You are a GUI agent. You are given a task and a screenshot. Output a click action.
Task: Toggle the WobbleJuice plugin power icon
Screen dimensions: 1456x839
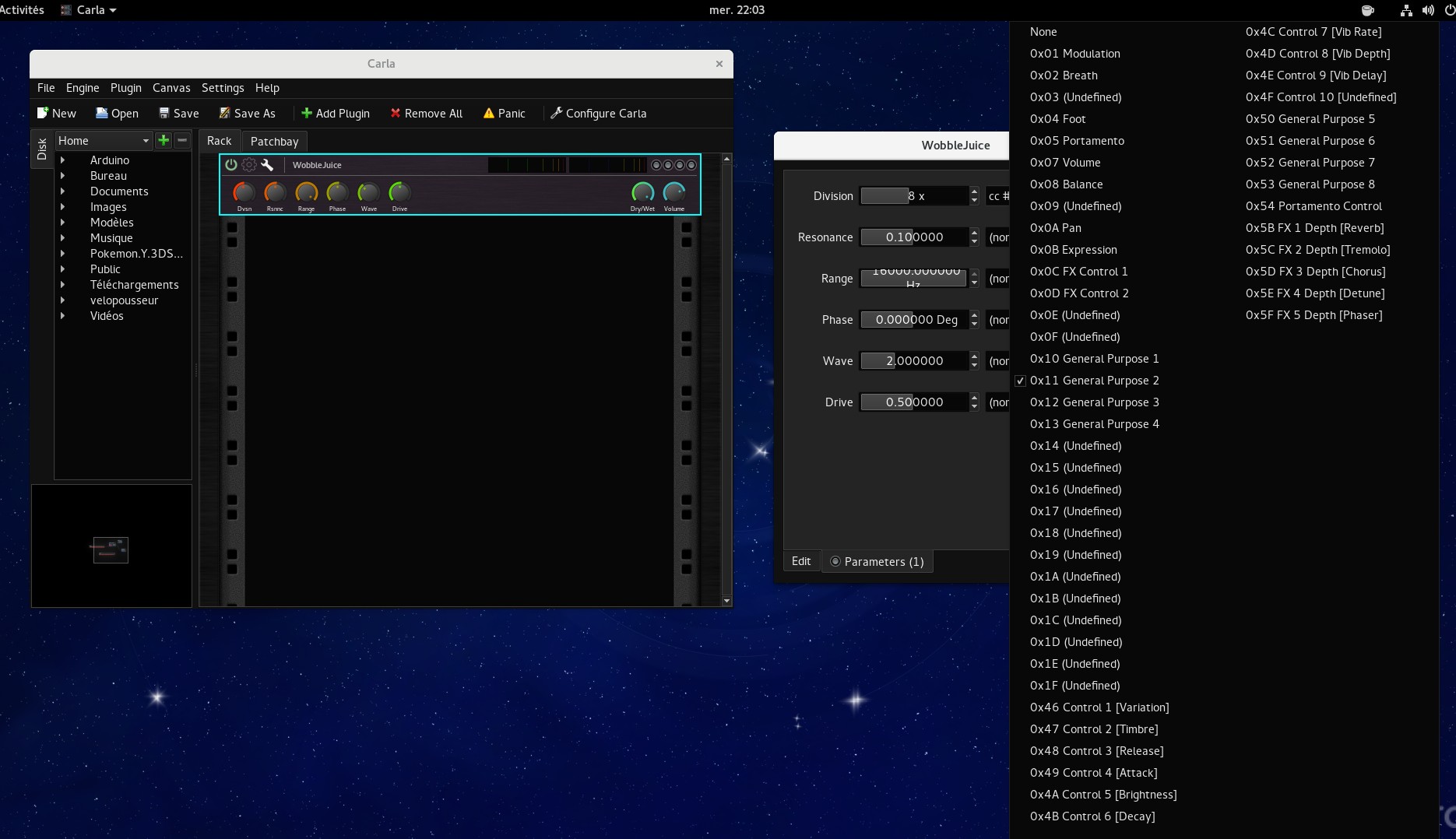tap(230, 165)
